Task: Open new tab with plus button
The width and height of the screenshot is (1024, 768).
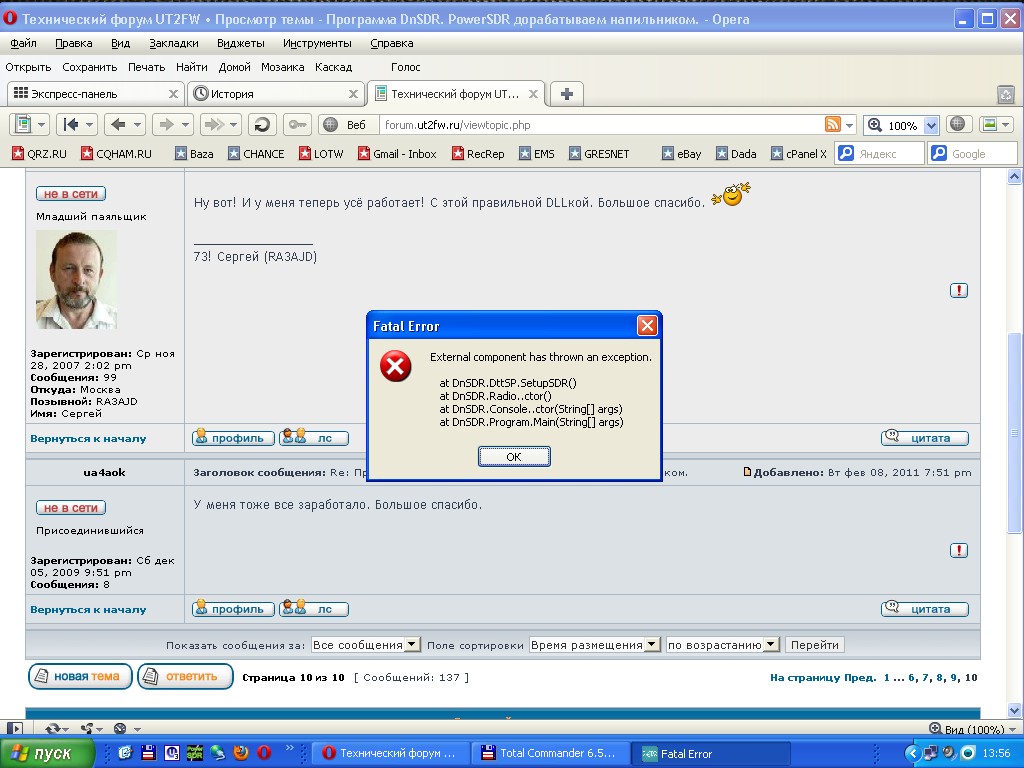Action: pyautogui.click(x=566, y=94)
